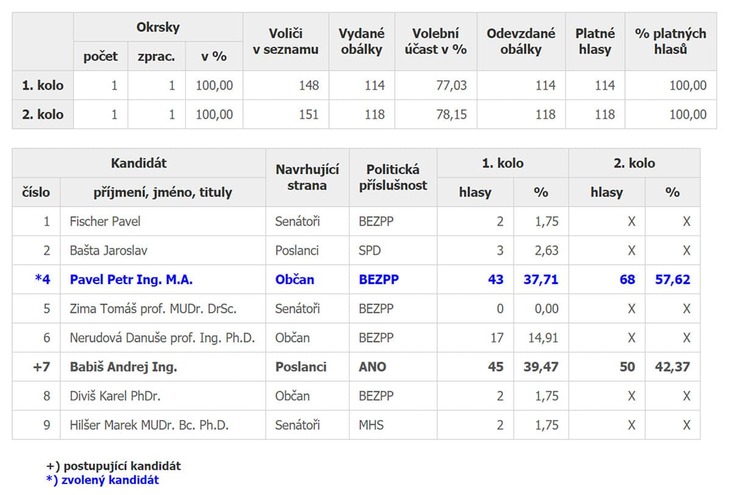Click the Volební účast v % header
The height and width of the screenshot is (495, 731).
coord(435,41)
